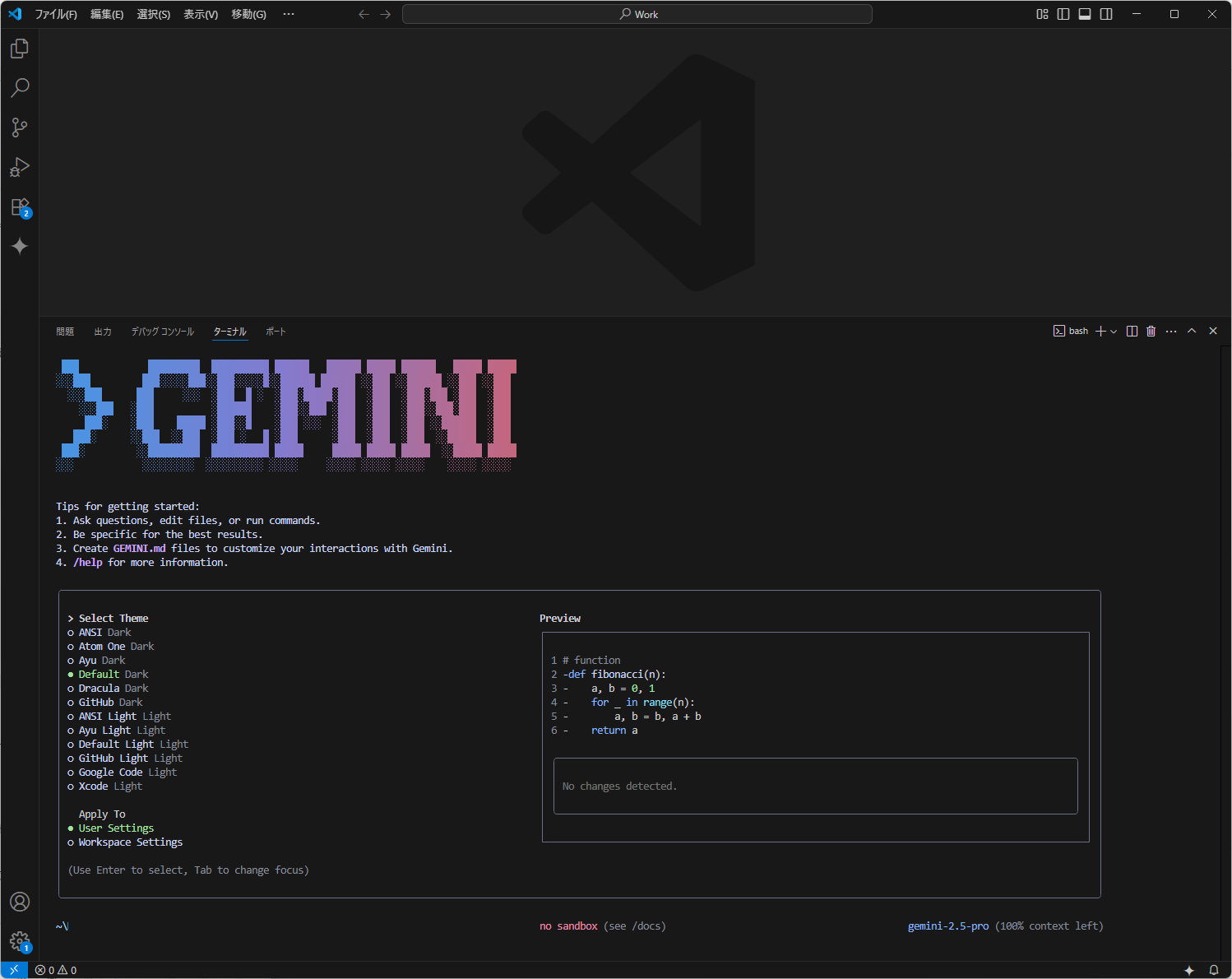This screenshot has height=979, width=1232.
Task: Go forward with the navigation arrow
Action: coord(385,14)
